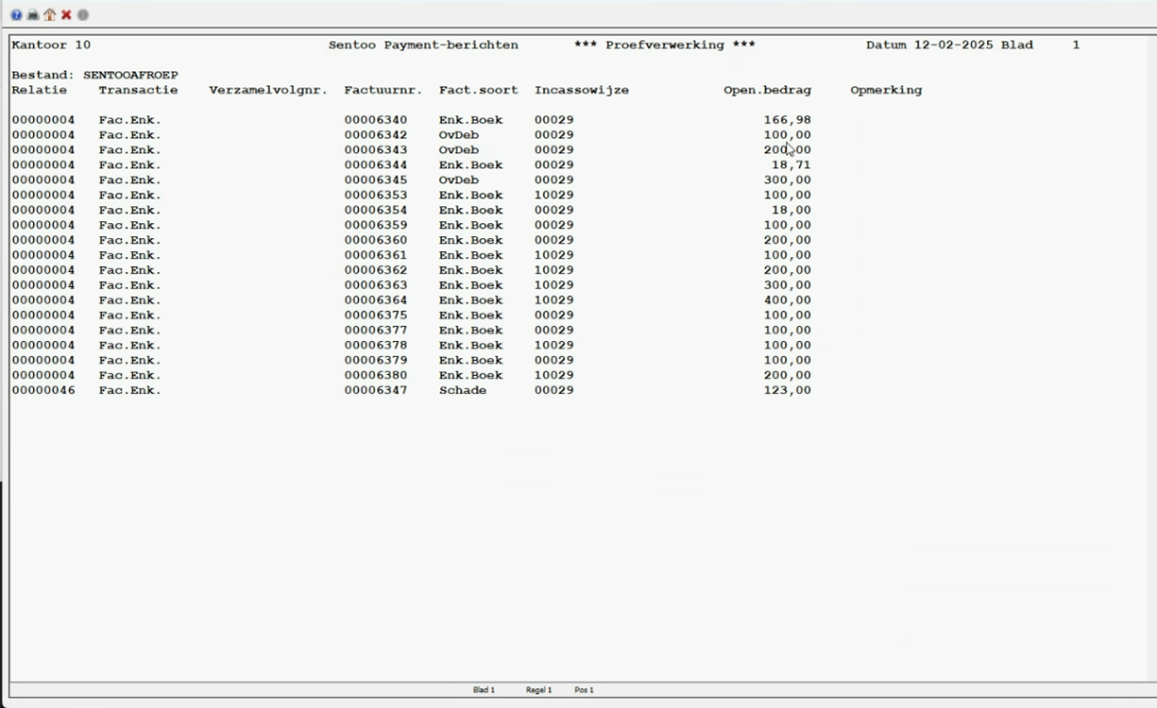The width and height of the screenshot is (1157, 708).
Task: Click relation number 00000046
Action: click(43, 391)
